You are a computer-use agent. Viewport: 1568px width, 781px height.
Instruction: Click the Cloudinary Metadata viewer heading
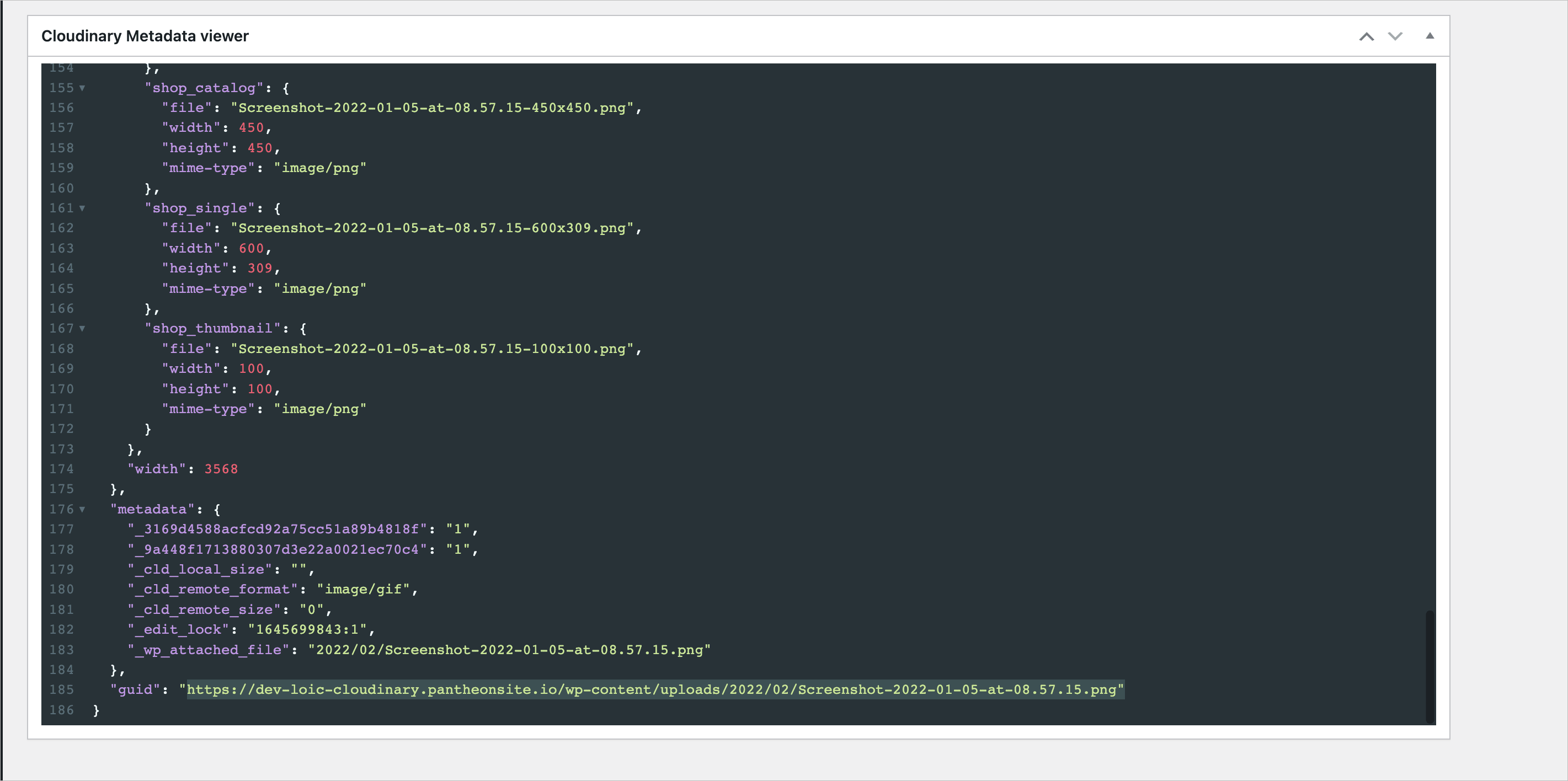145,36
